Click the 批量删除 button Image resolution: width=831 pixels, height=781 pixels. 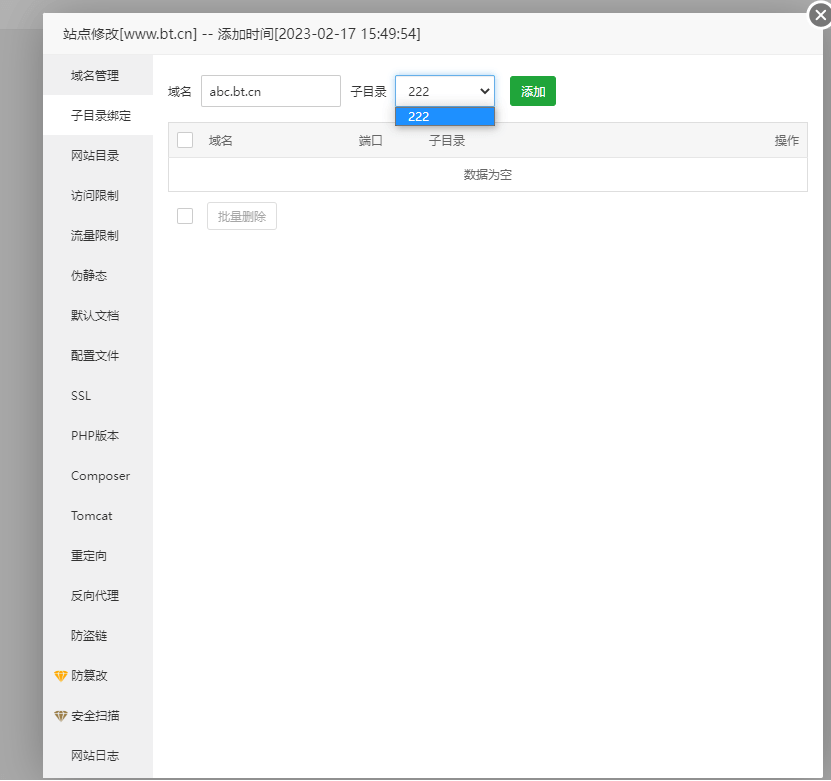(241, 216)
